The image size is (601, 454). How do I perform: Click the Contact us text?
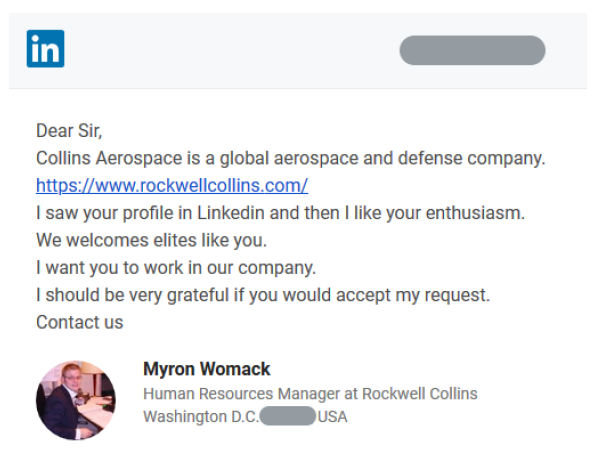[x=80, y=322]
